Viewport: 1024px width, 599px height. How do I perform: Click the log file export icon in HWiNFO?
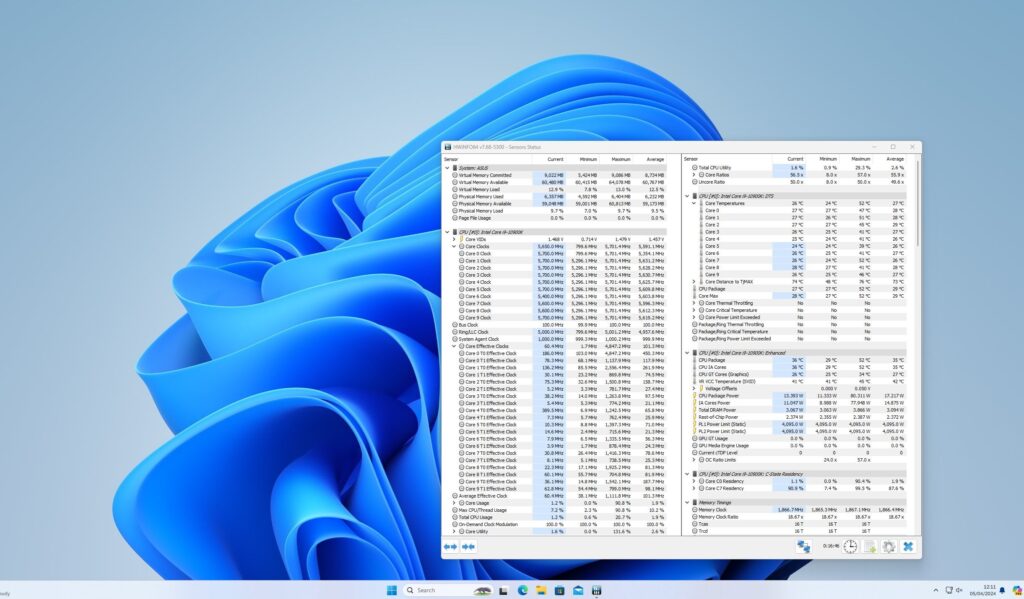[869, 547]
